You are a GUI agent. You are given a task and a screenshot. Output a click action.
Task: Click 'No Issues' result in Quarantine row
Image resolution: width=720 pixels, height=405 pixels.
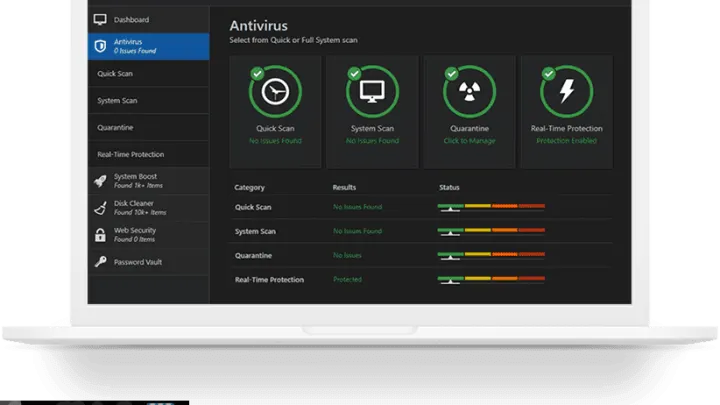coord(347,255)
